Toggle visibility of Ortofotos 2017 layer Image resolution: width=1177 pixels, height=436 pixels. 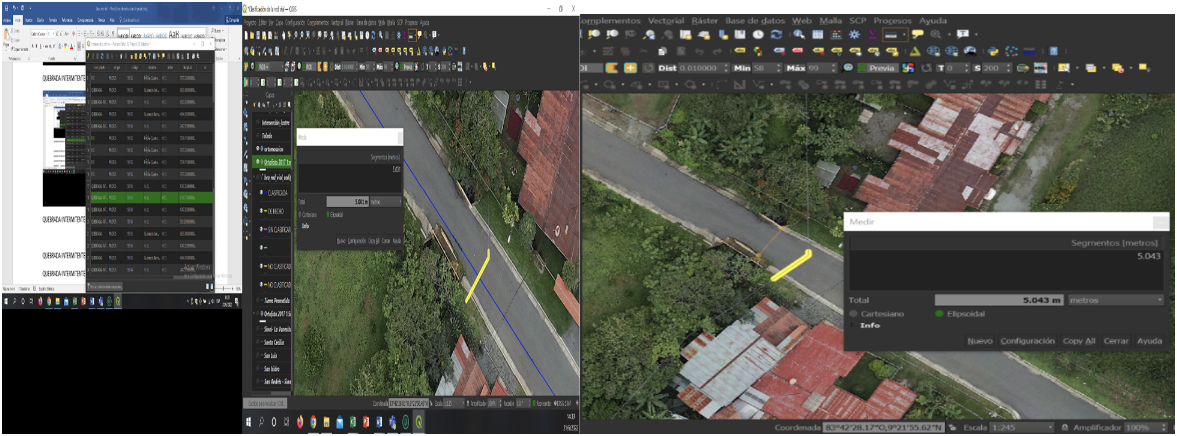tap(260, 162)
